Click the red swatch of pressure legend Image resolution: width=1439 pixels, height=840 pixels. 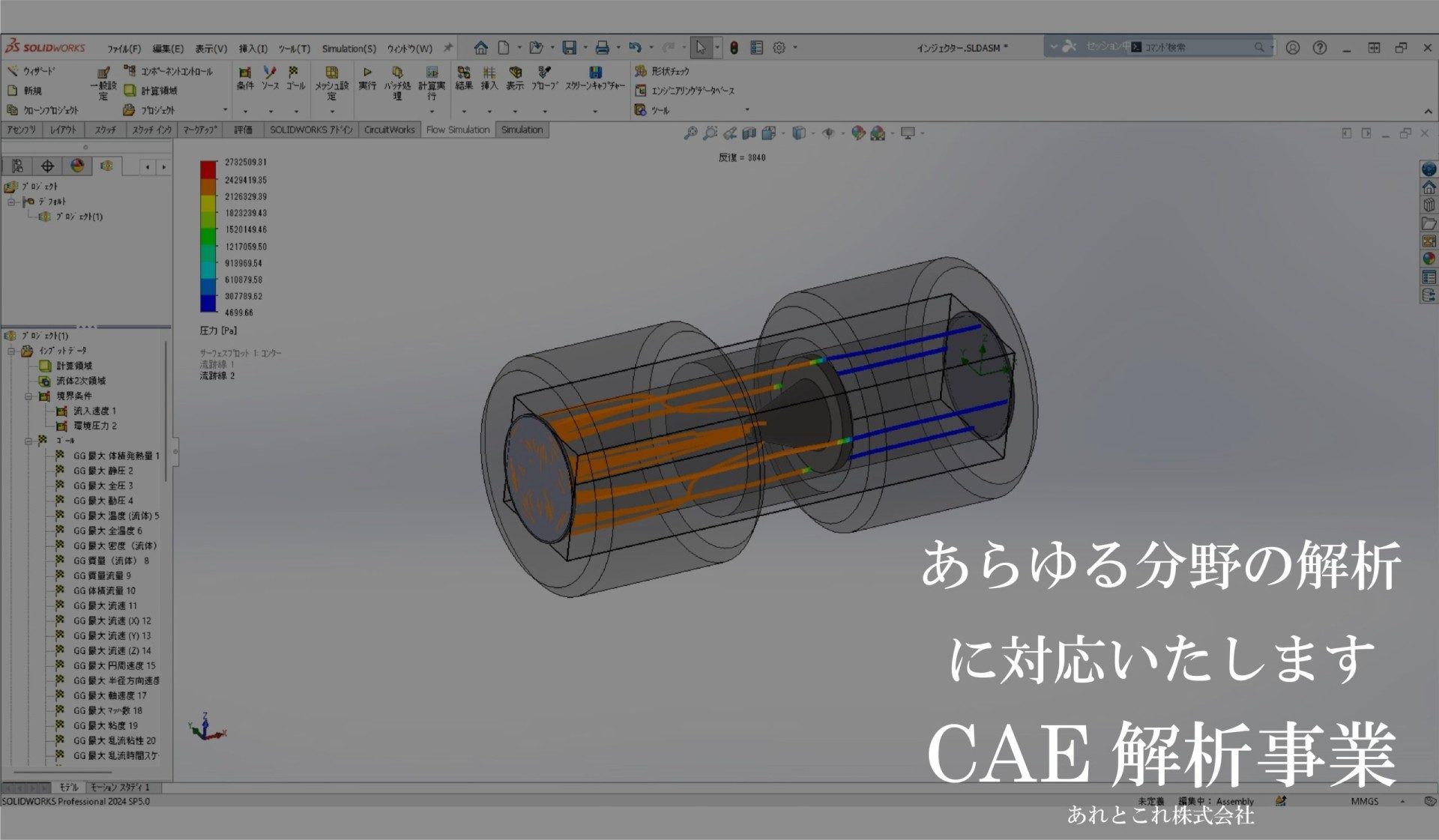(x=208, y=169)
